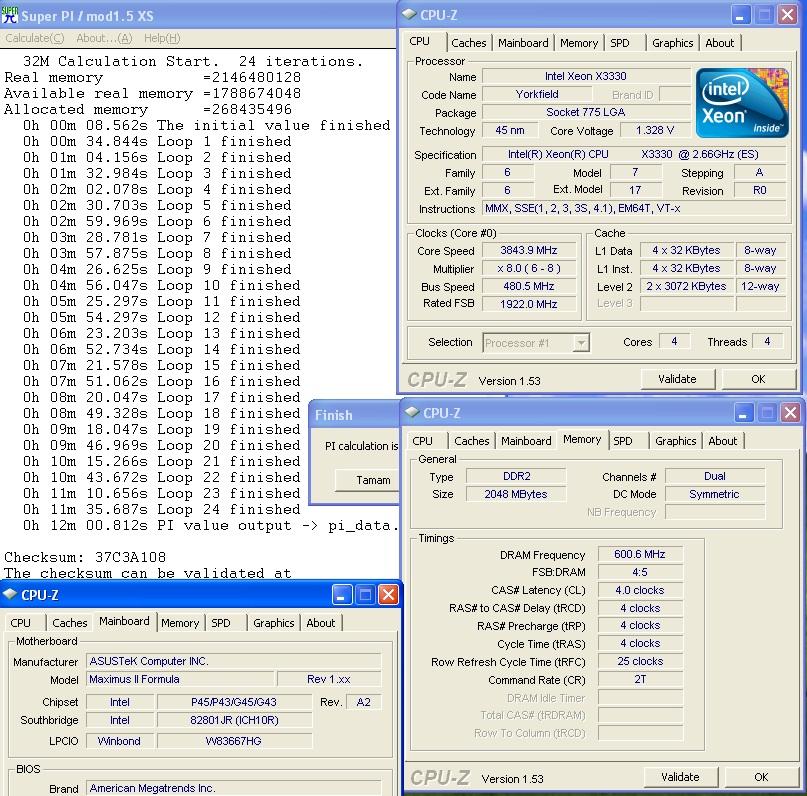Click the 82801JR (ICH10R) southbridge field
The width and height of the screenshot is (807, 796).
pos(234,720)
